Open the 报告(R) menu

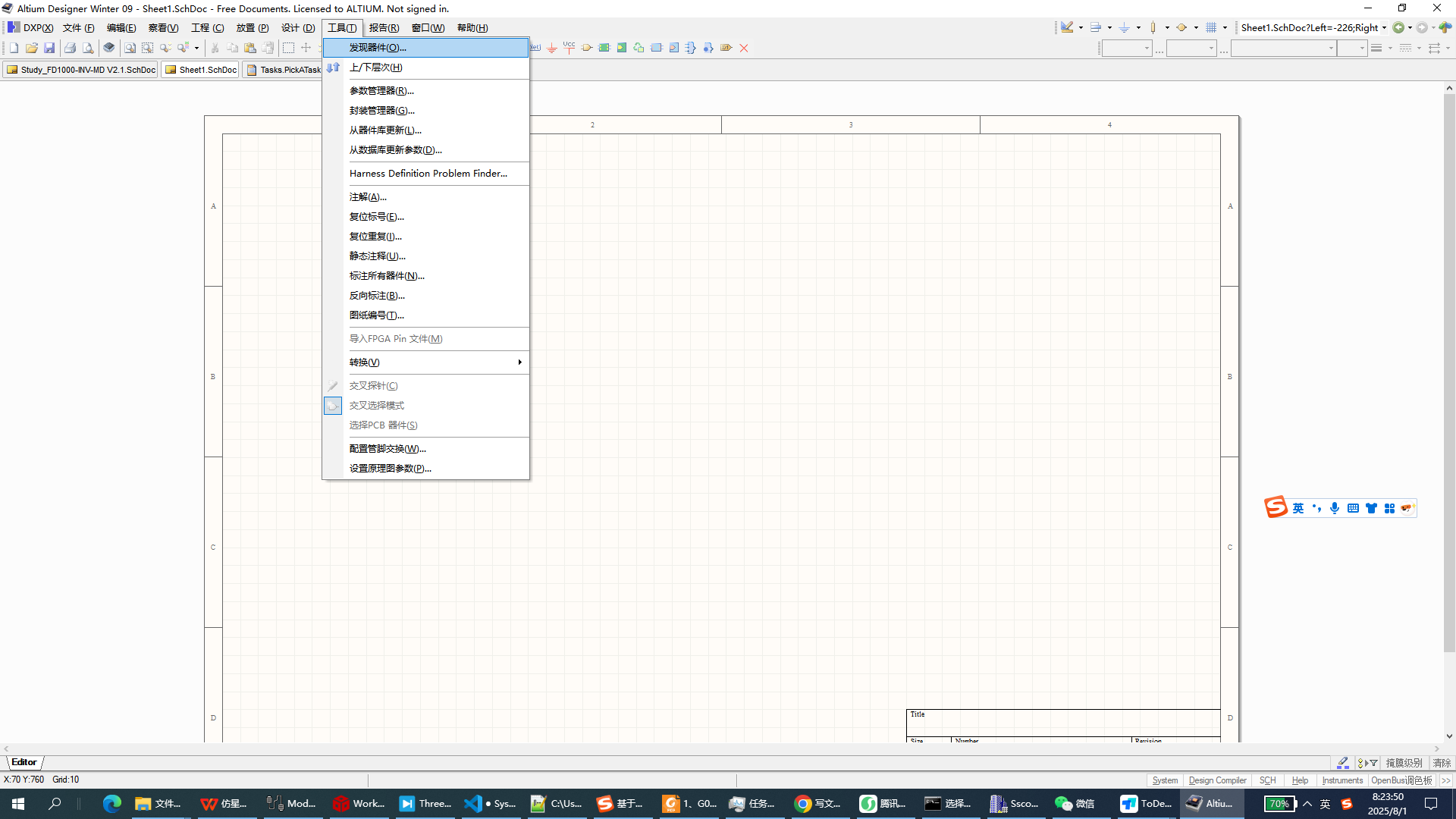[384, 28]
